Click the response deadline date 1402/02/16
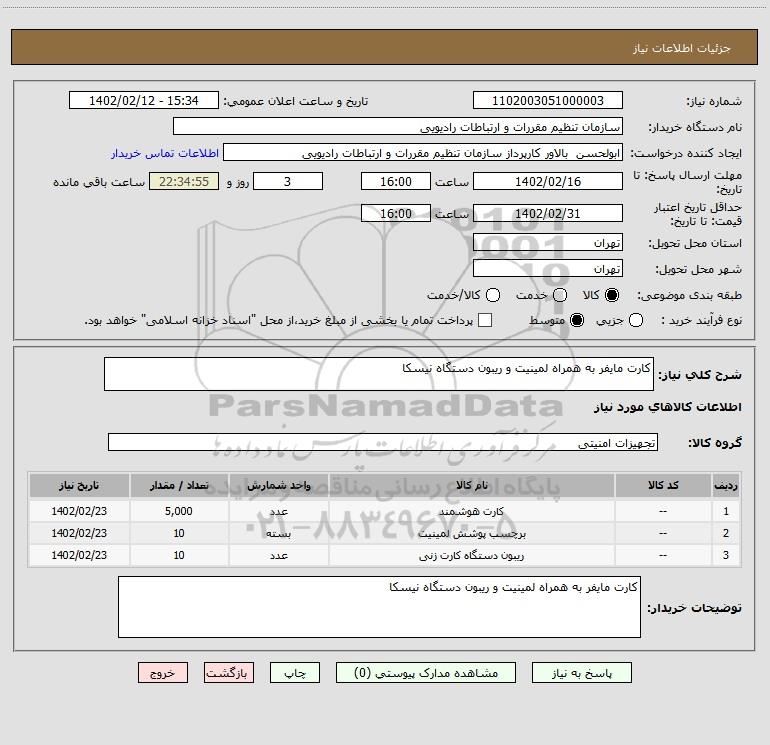The width and height of the screenshot is (770, 745). coord(548,181)
